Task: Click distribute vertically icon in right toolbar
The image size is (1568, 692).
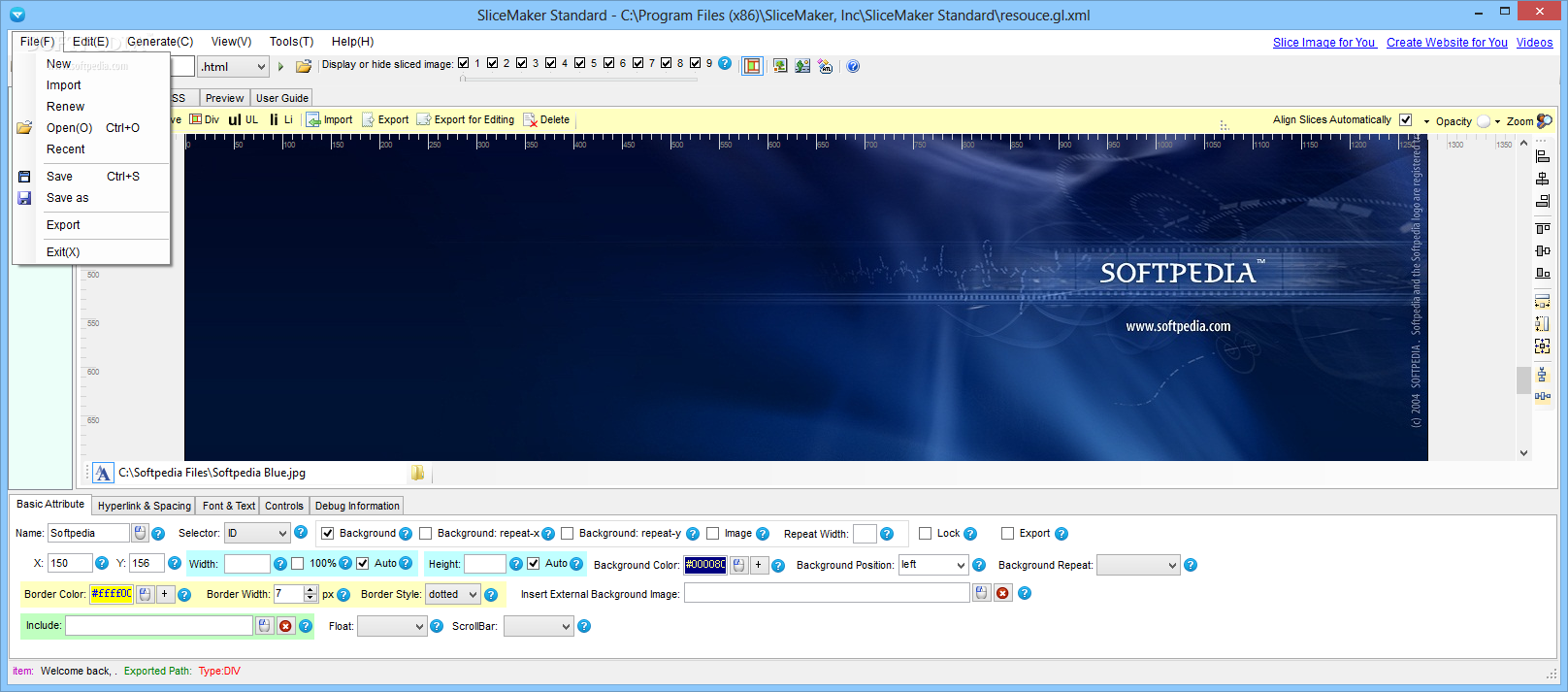Action: pyautogui.click(x=1543, y=374)
